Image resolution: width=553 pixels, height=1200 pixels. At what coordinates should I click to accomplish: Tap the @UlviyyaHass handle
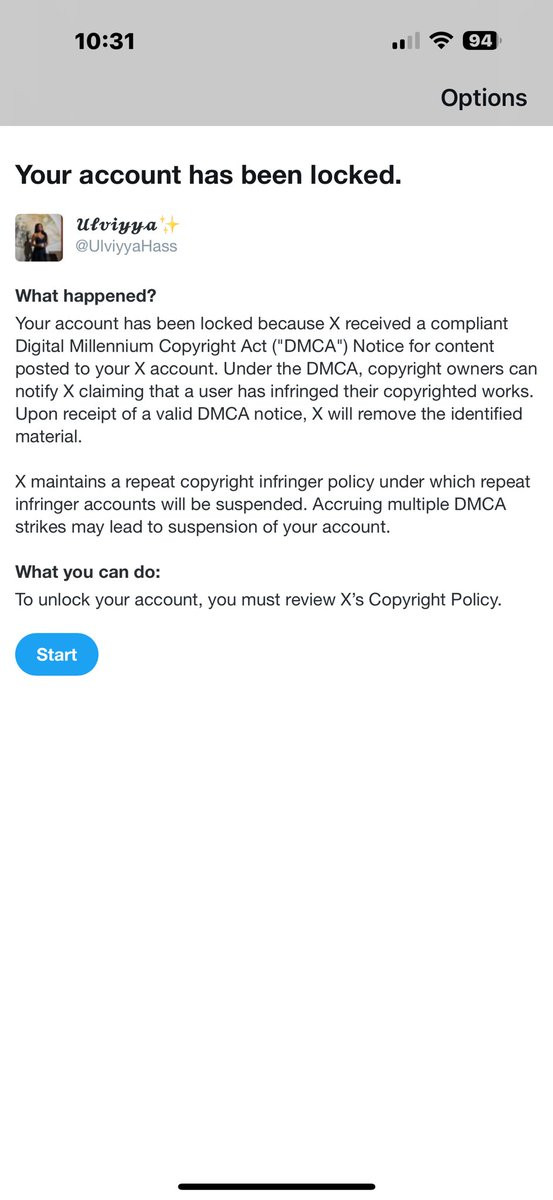coord(126,246)
